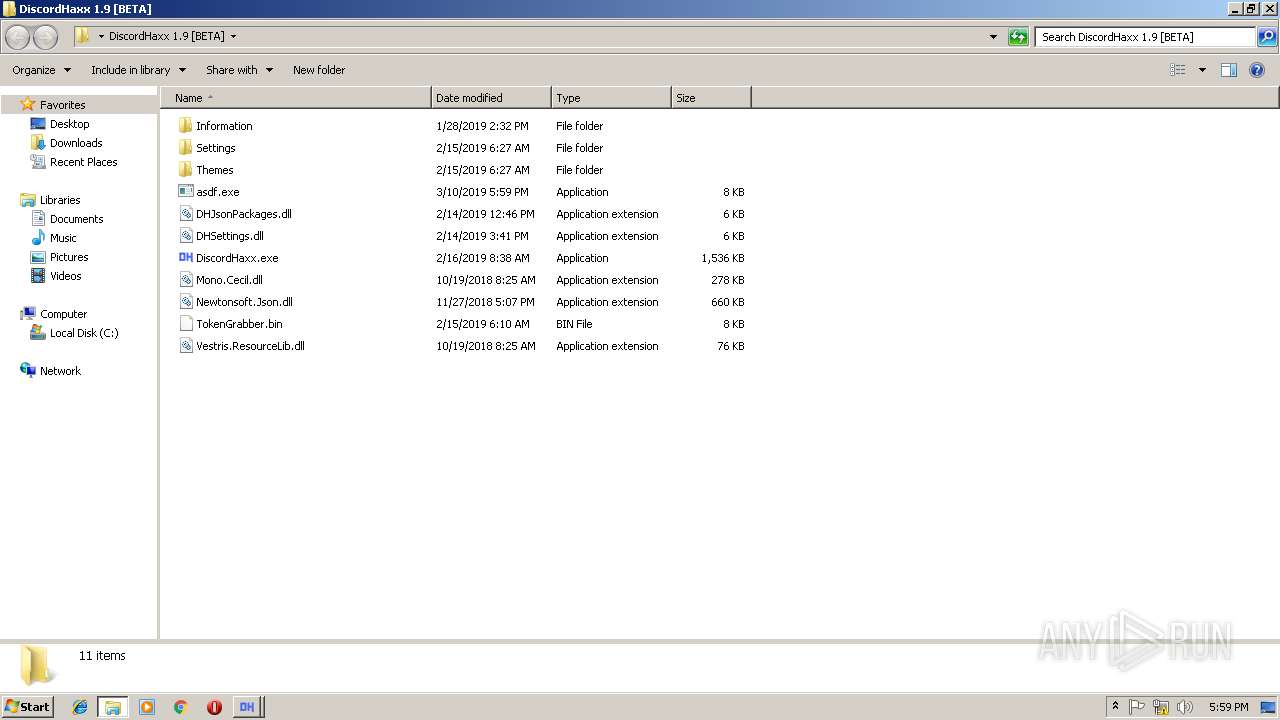
Task: Click the Search DiscordHaxx input field
Action: [x=1145, y=37]
